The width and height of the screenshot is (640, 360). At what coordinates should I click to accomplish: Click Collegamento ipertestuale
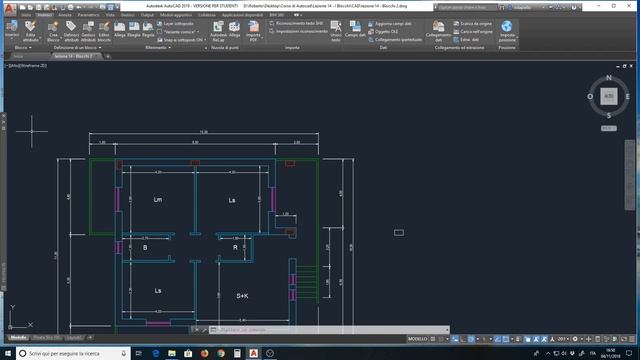click(x=395, y=40)
